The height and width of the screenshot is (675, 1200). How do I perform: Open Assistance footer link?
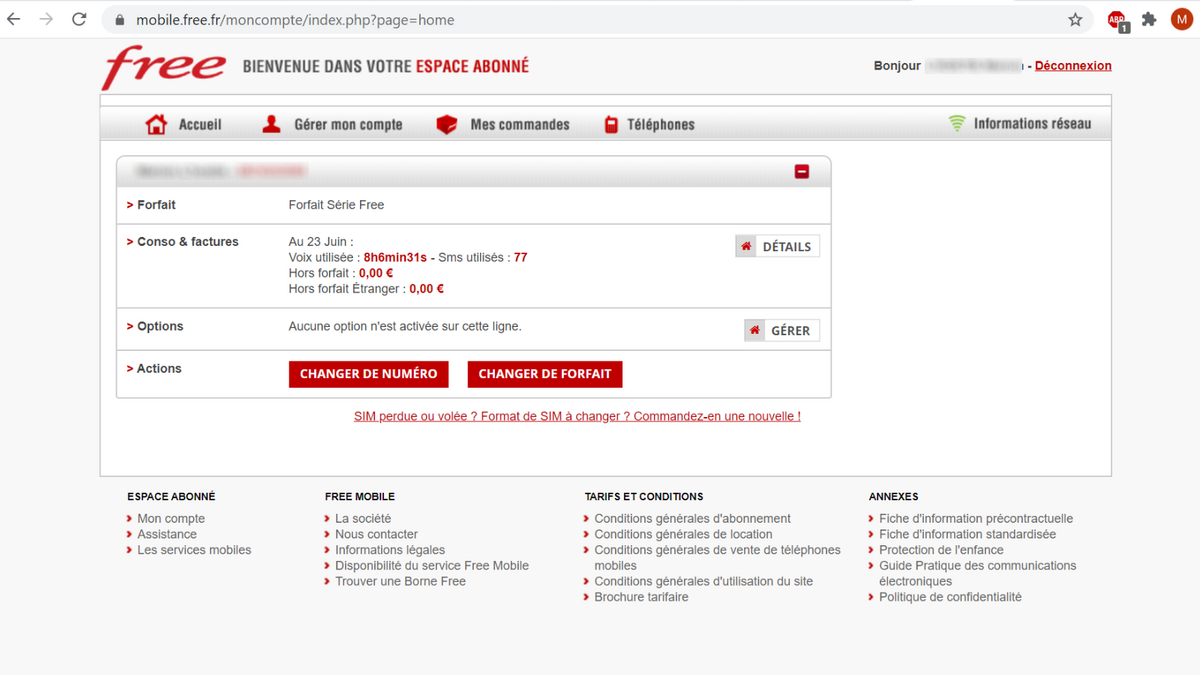(x=167, y=534)
